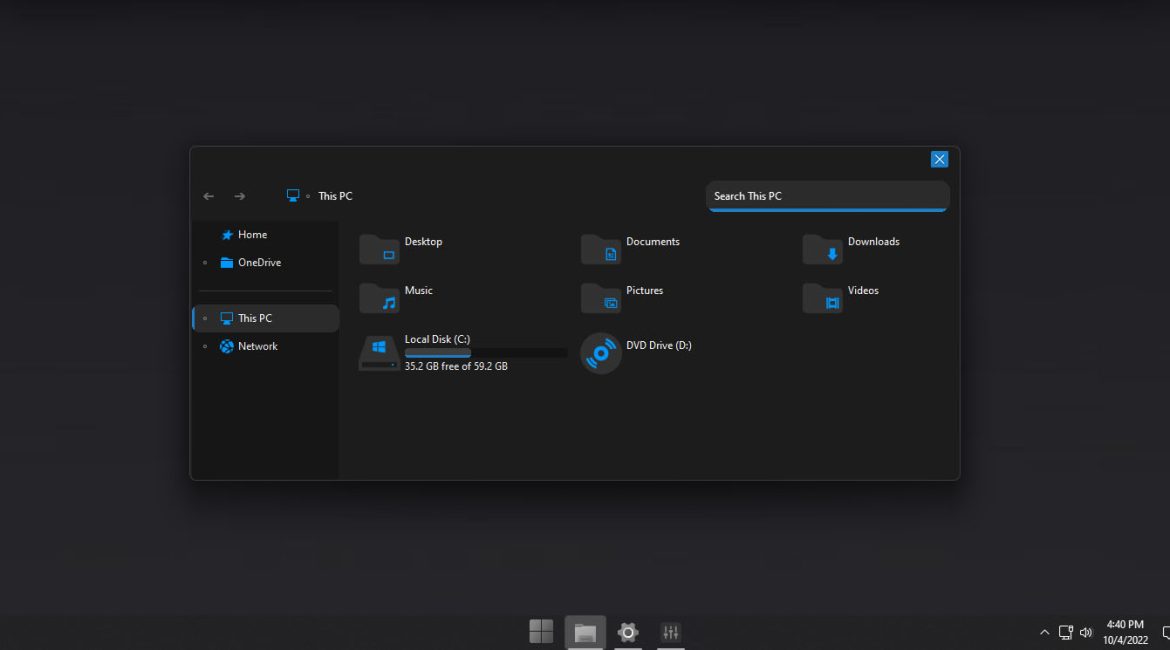
Task: Open the Start menu from taskbar
Action: click(541, 631)
